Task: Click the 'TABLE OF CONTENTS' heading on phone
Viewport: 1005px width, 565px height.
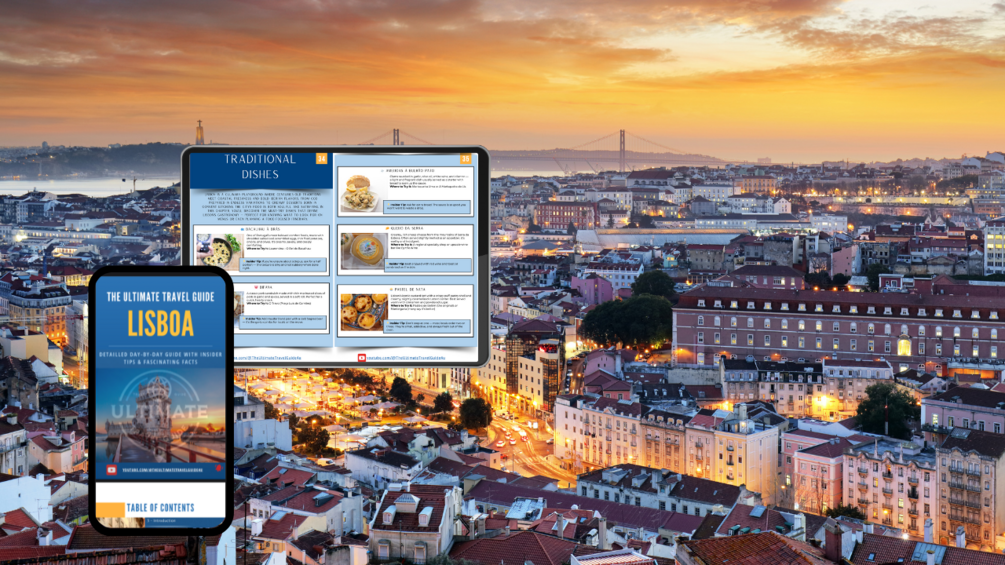Action: click(x=160, y=507)
